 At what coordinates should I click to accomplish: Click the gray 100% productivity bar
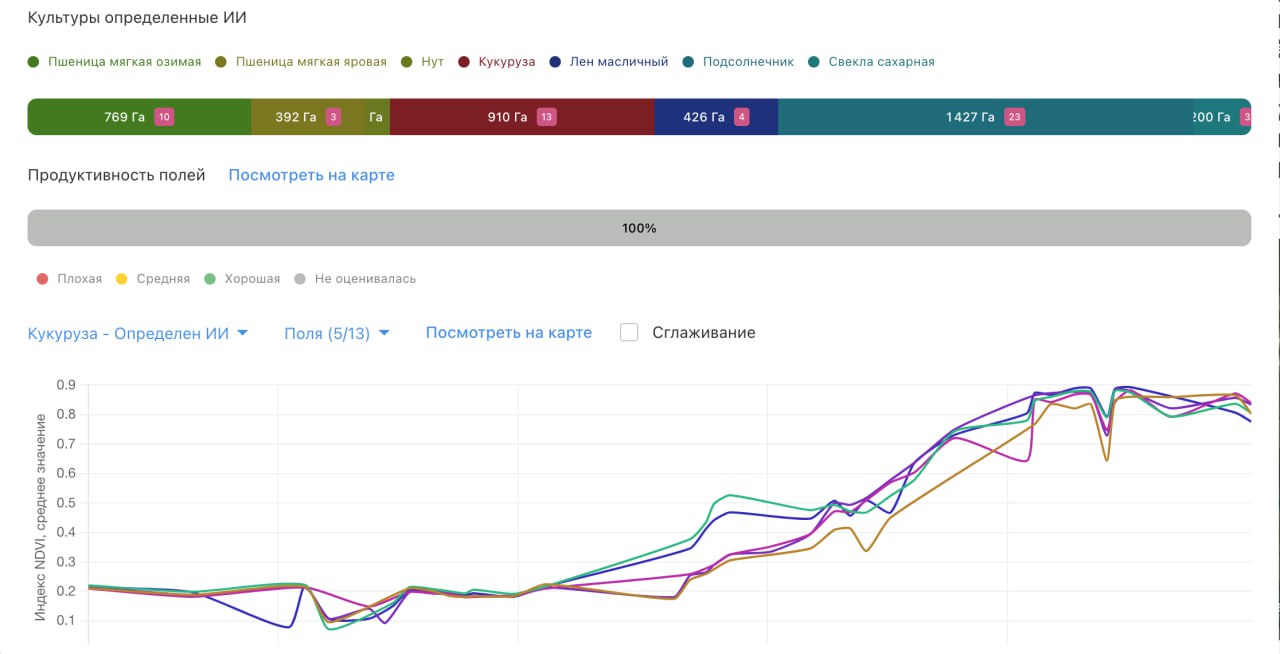click(x=639, y=228)
